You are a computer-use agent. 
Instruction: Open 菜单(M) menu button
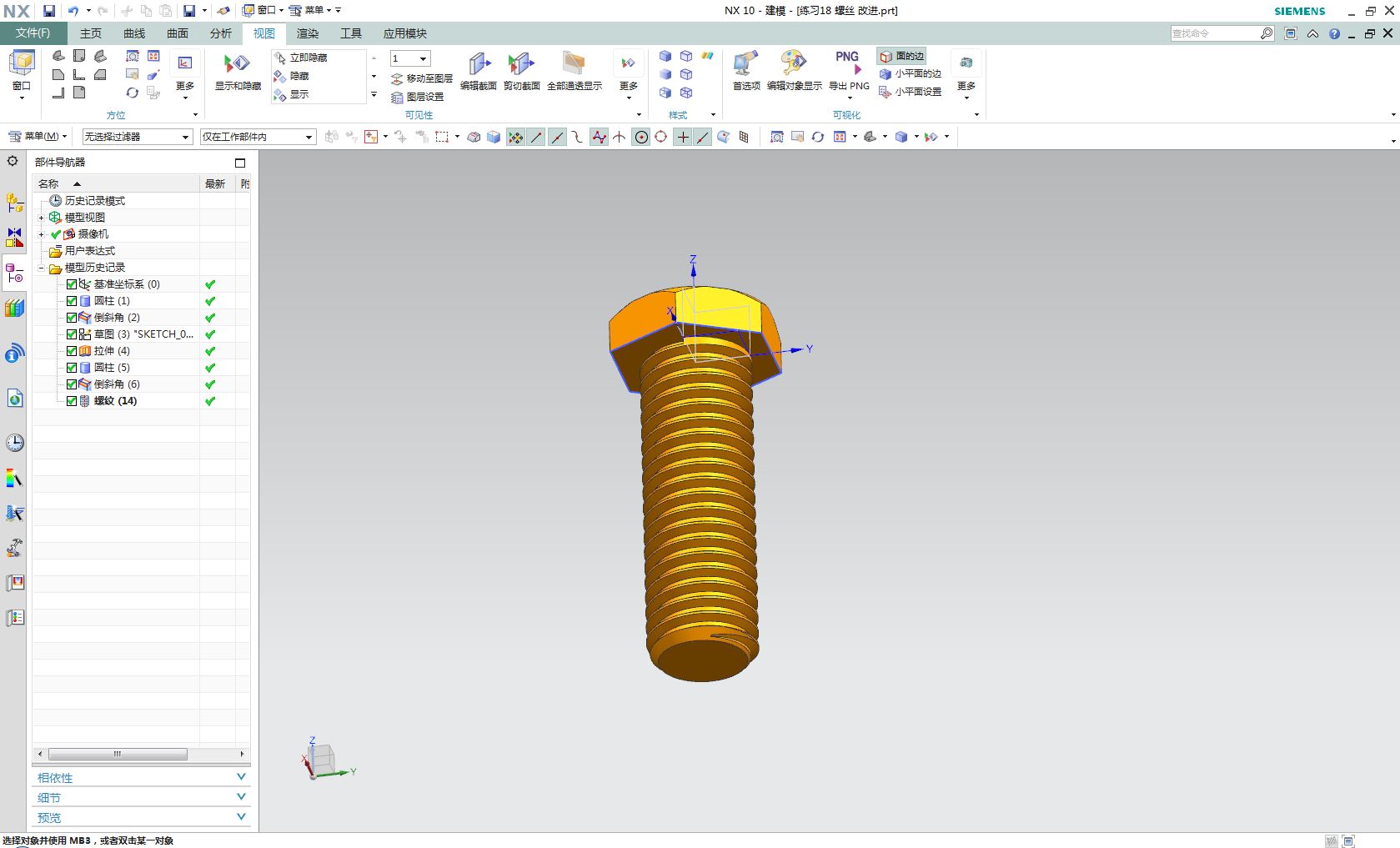click(38, 136)
